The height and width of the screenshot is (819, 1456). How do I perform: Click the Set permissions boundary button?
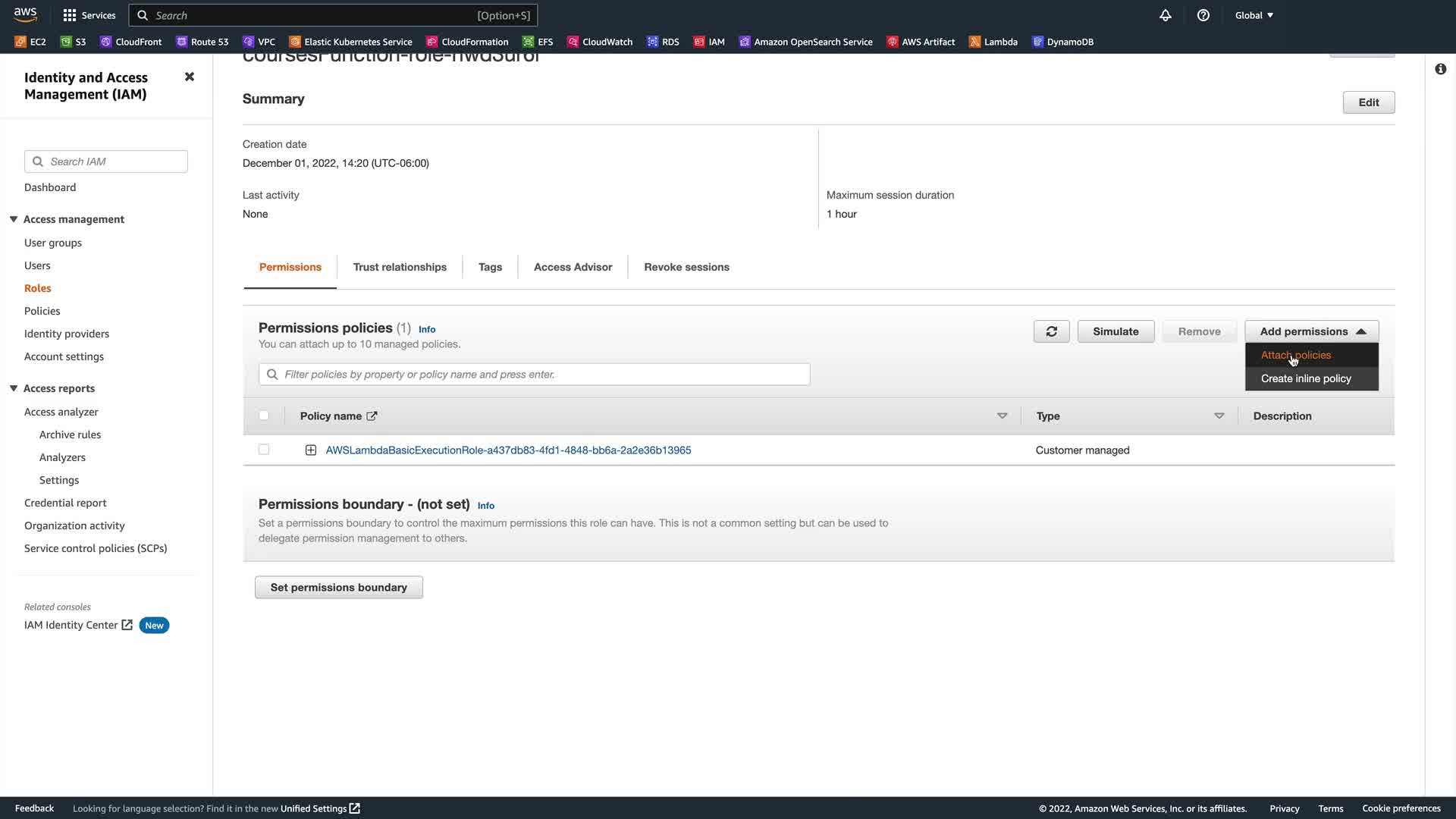[x=338, y=588]
